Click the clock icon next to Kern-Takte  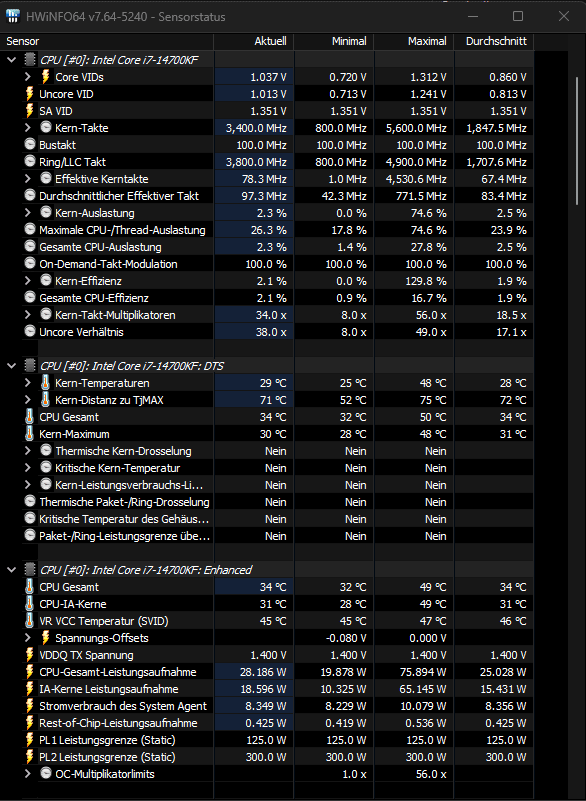[x=46, y=127]
